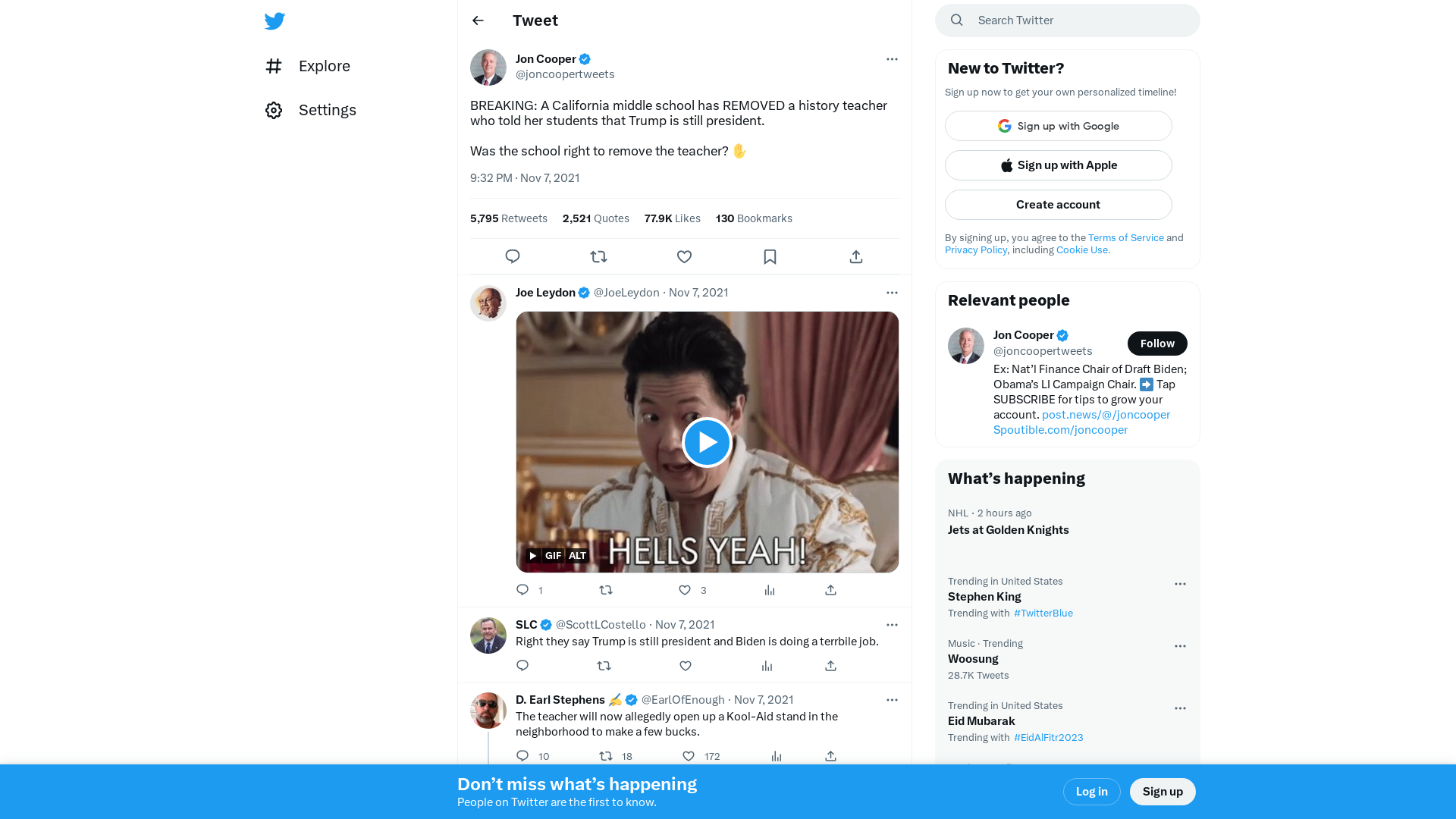
Task: Bookmark Jon Cooper's main tweet
Action: click(x=770, y=257)
